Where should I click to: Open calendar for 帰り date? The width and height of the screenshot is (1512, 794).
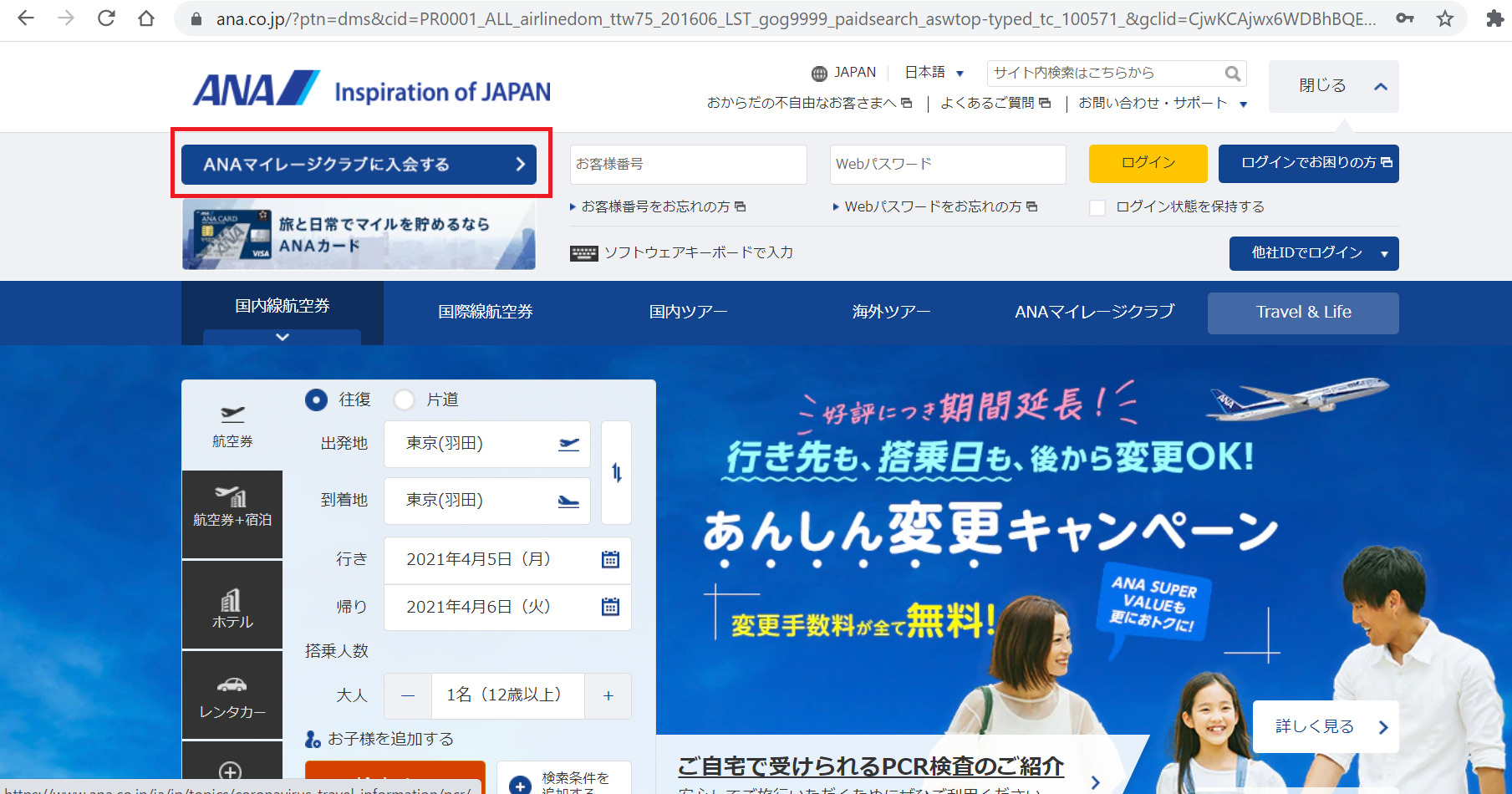pos(610,607)
